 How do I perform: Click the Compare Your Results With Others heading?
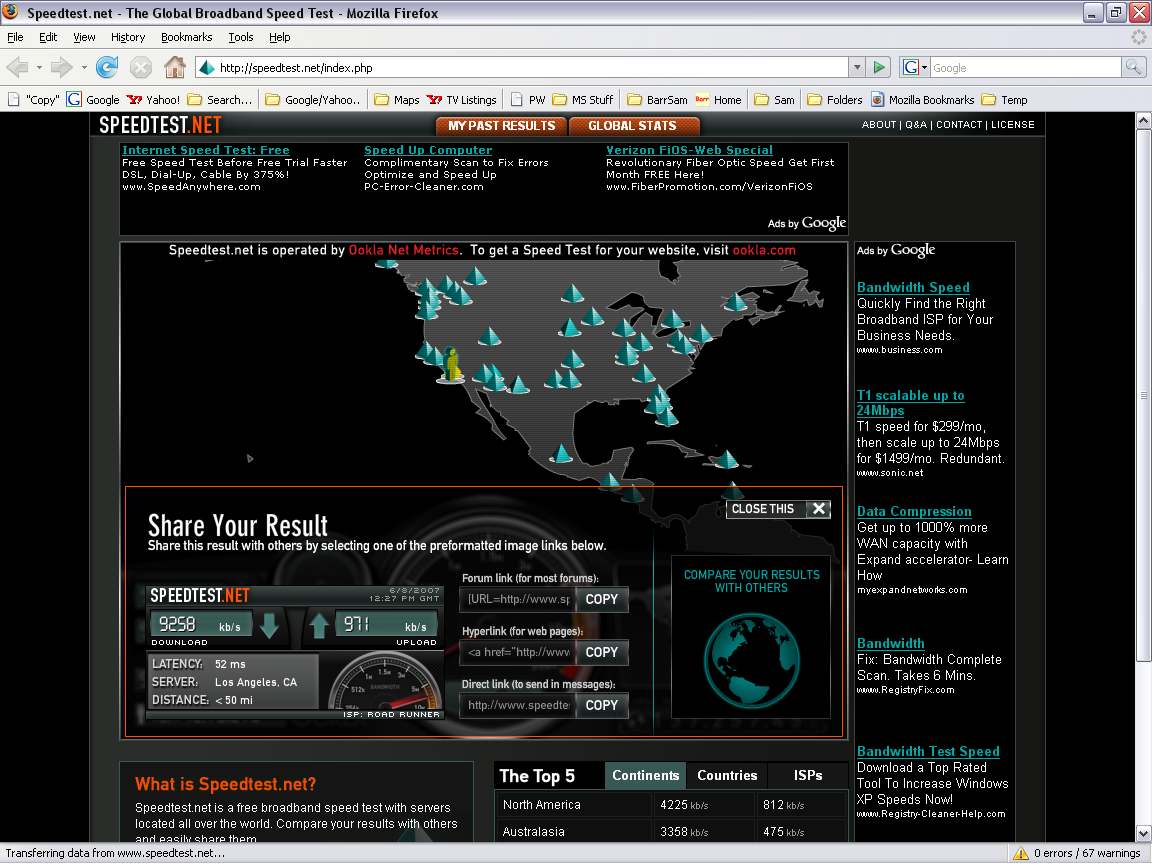[x=751, y=581]
